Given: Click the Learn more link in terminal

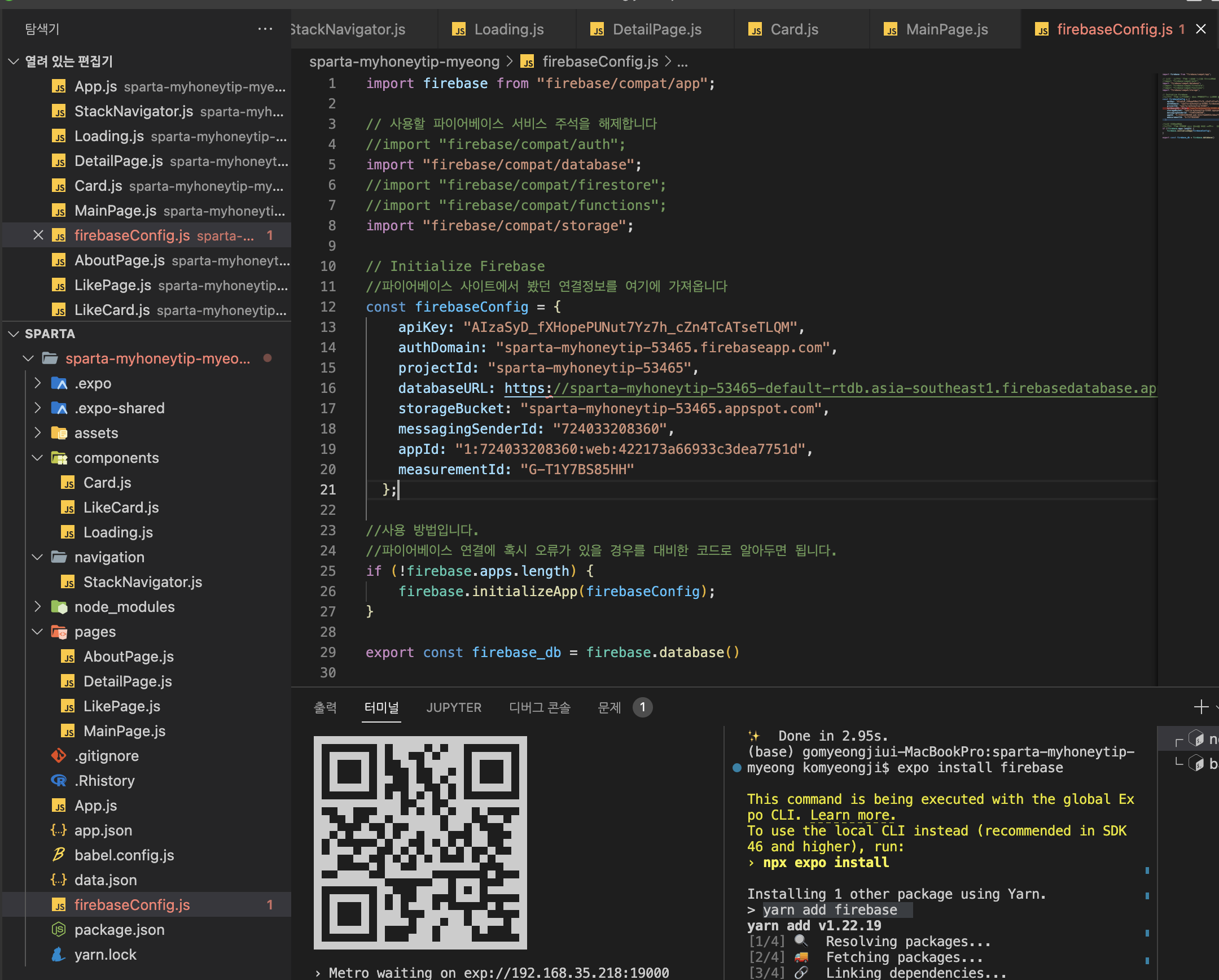Looking at the screenshot, I should (852, 815).
